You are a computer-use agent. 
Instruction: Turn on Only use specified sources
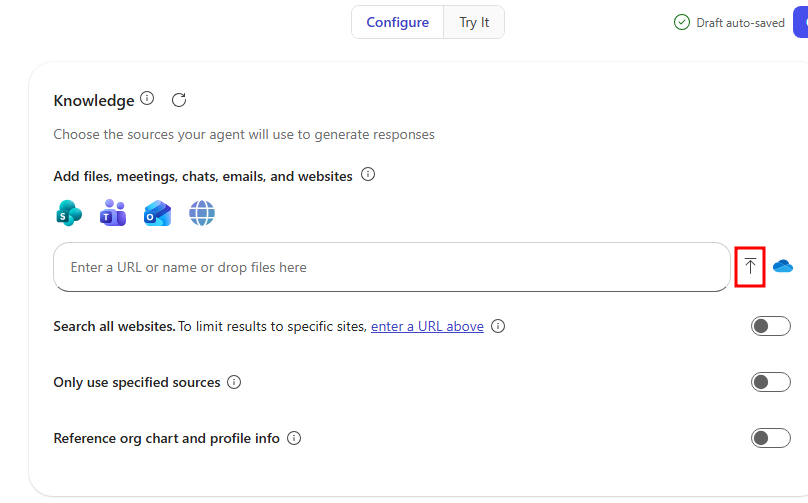click(x=770, y=382)
